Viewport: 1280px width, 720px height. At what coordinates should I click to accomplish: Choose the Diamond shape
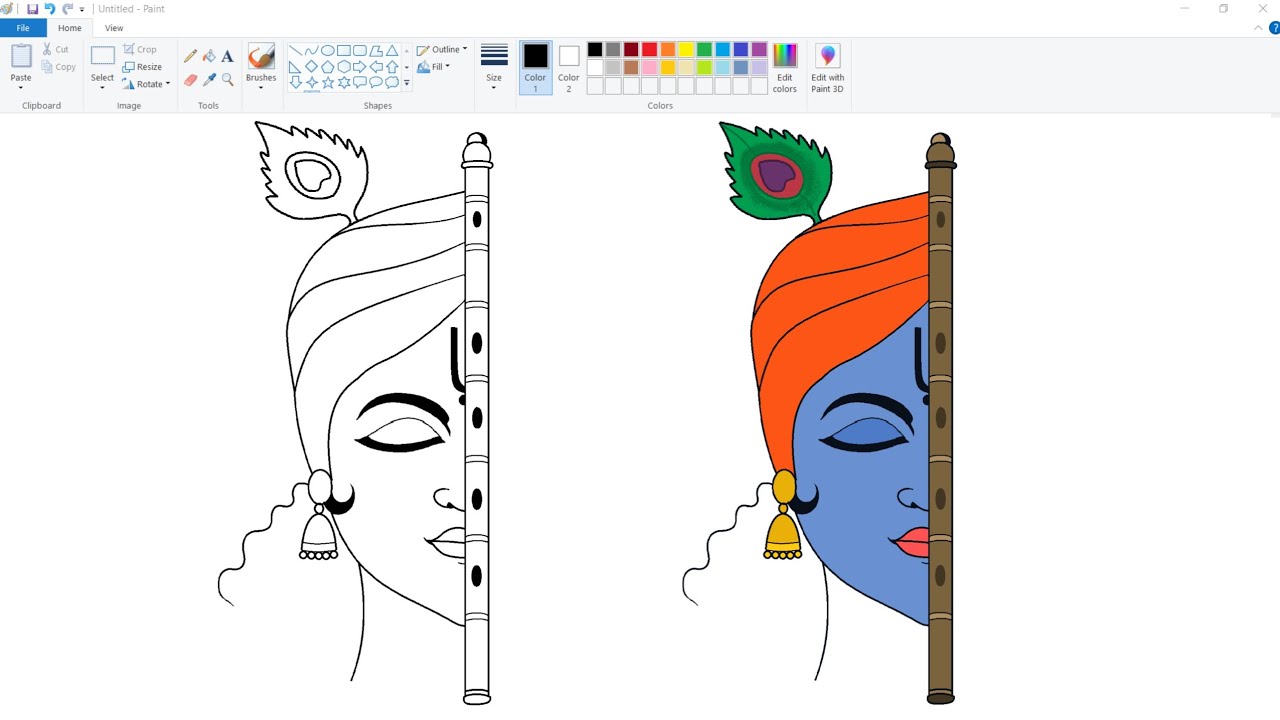coord(311,66)
